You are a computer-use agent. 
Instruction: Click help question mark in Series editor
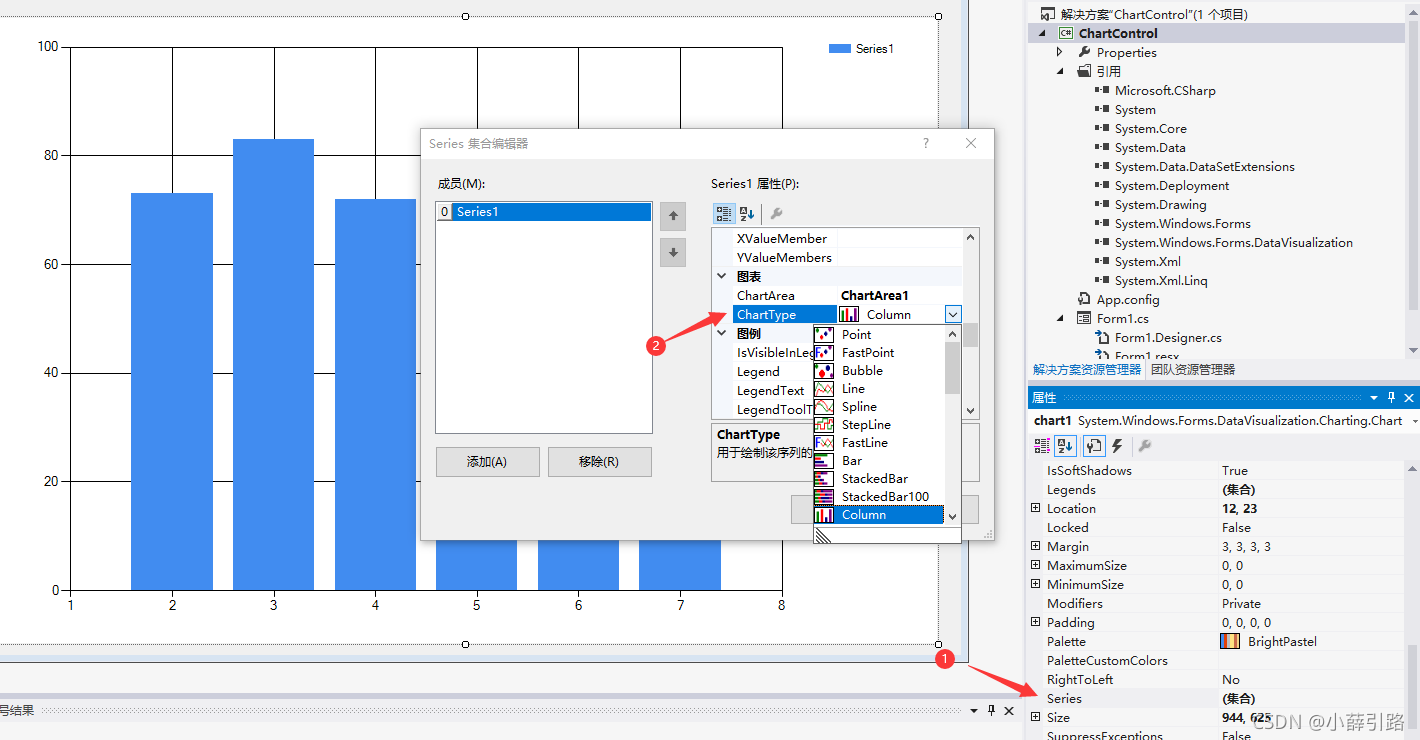click(x=925, y=143)
